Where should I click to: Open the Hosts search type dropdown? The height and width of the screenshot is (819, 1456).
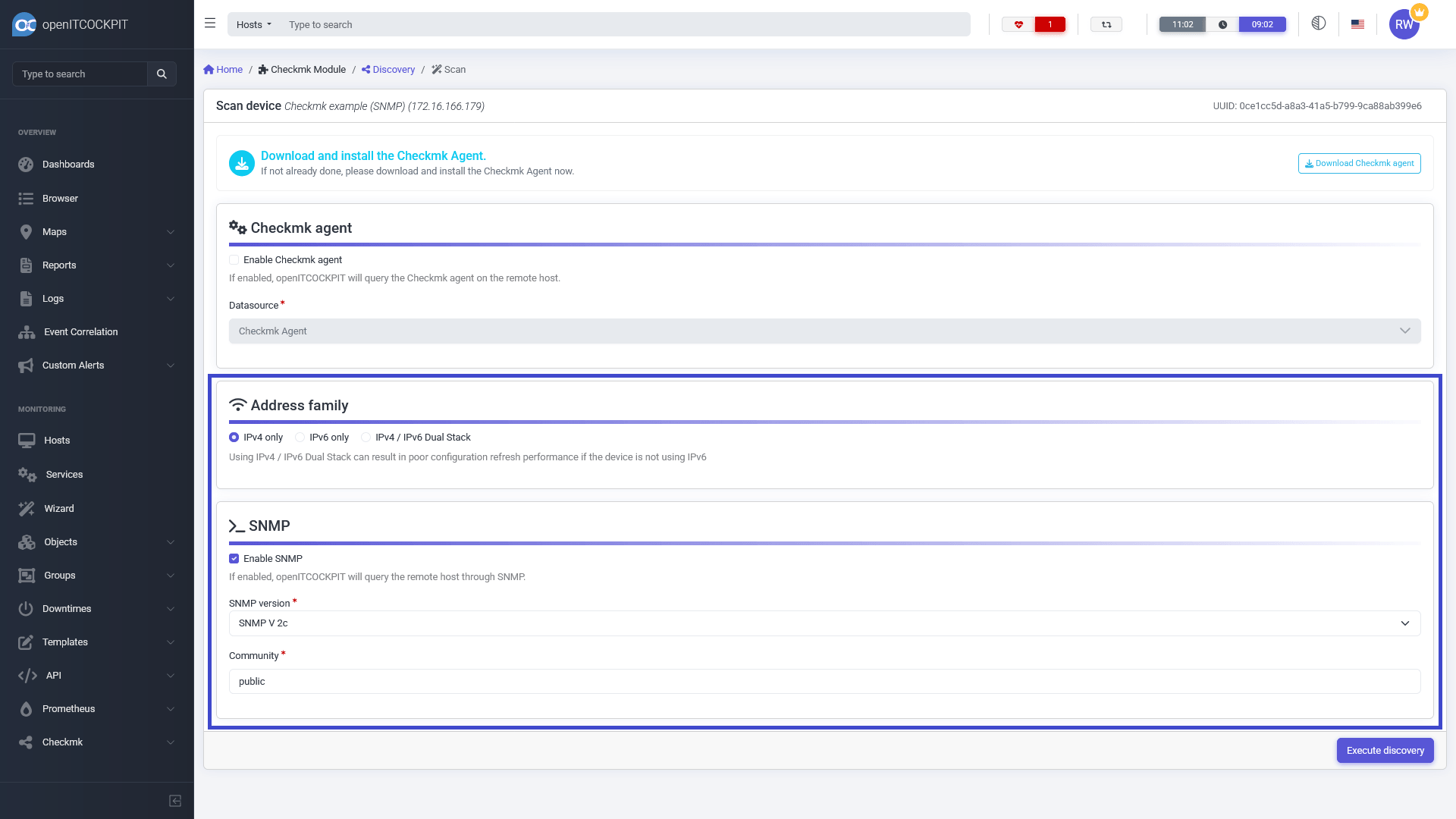[253, 24]
